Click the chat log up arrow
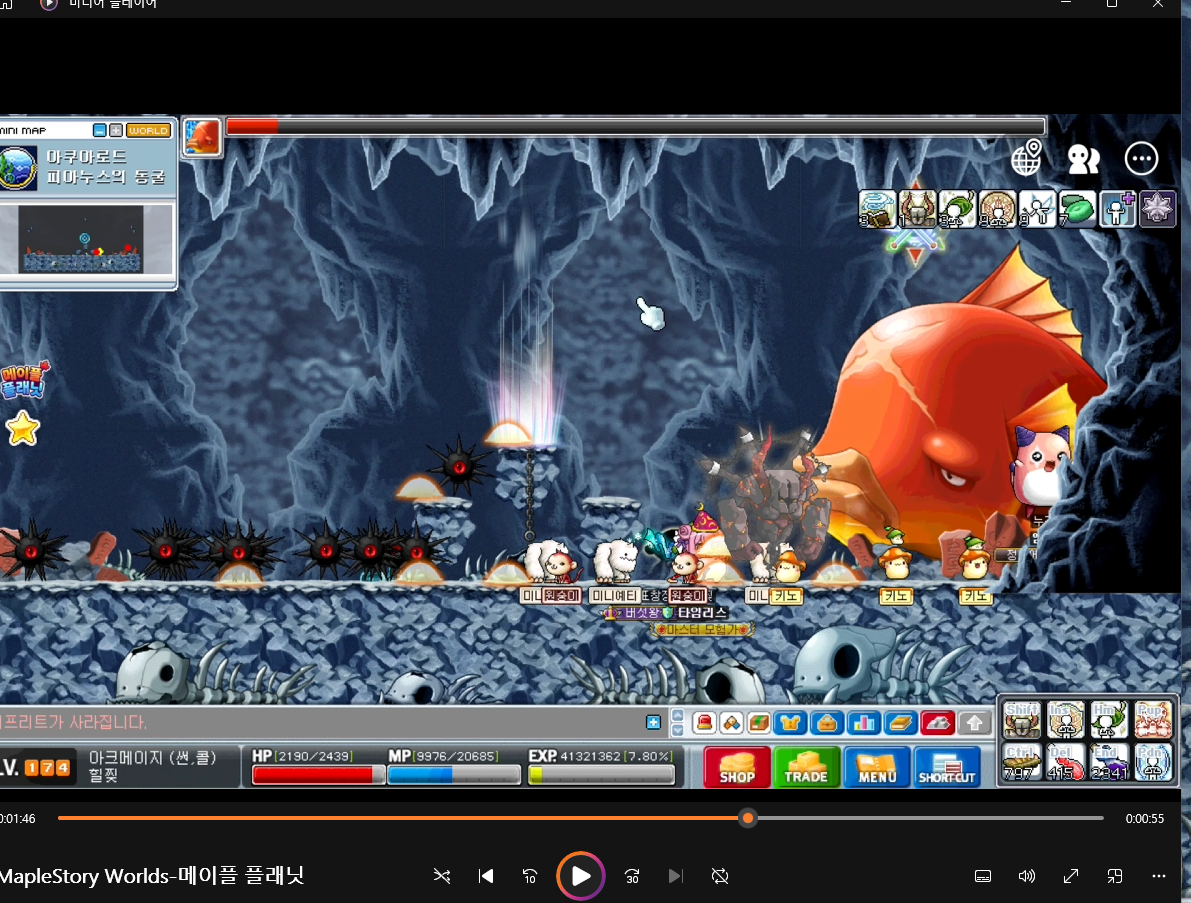This screenshot has height=903, width=1191. click(678, 715)
